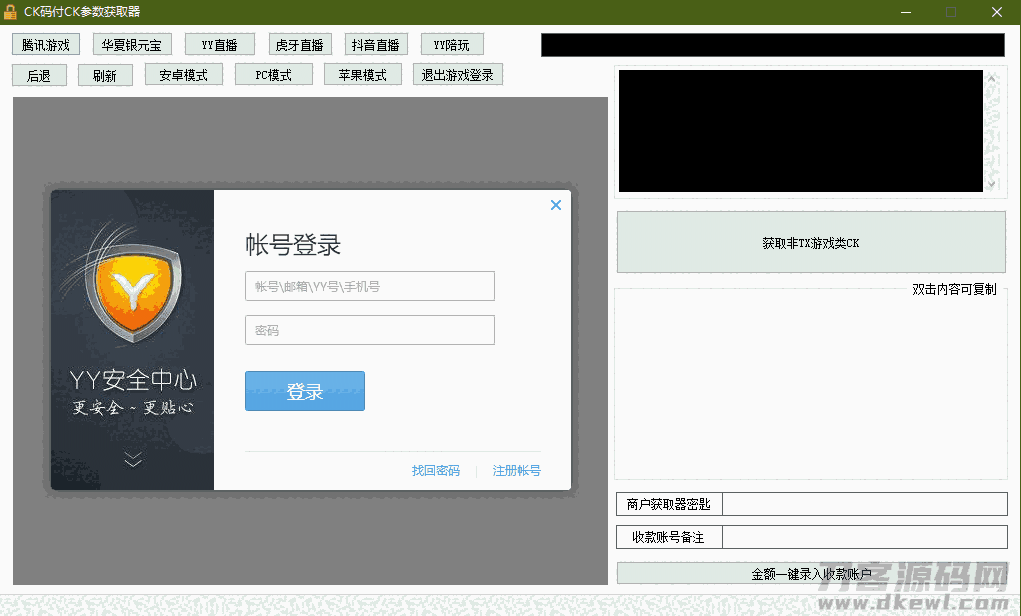
Task: Reload page using 刷新 button
Action: pyautogui.click(x=105, y=76)
